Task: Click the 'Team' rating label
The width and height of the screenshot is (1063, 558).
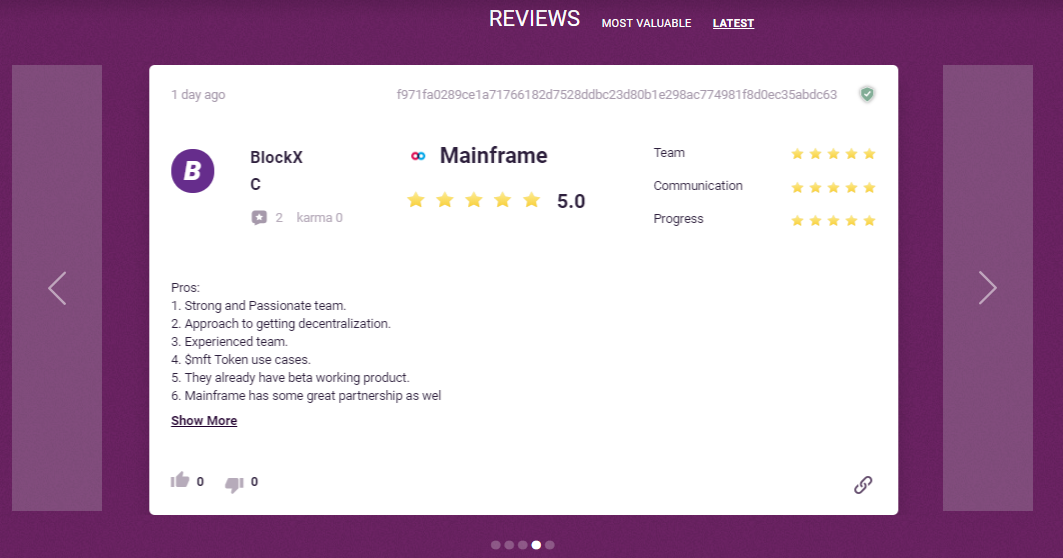Action: (669, 153)
